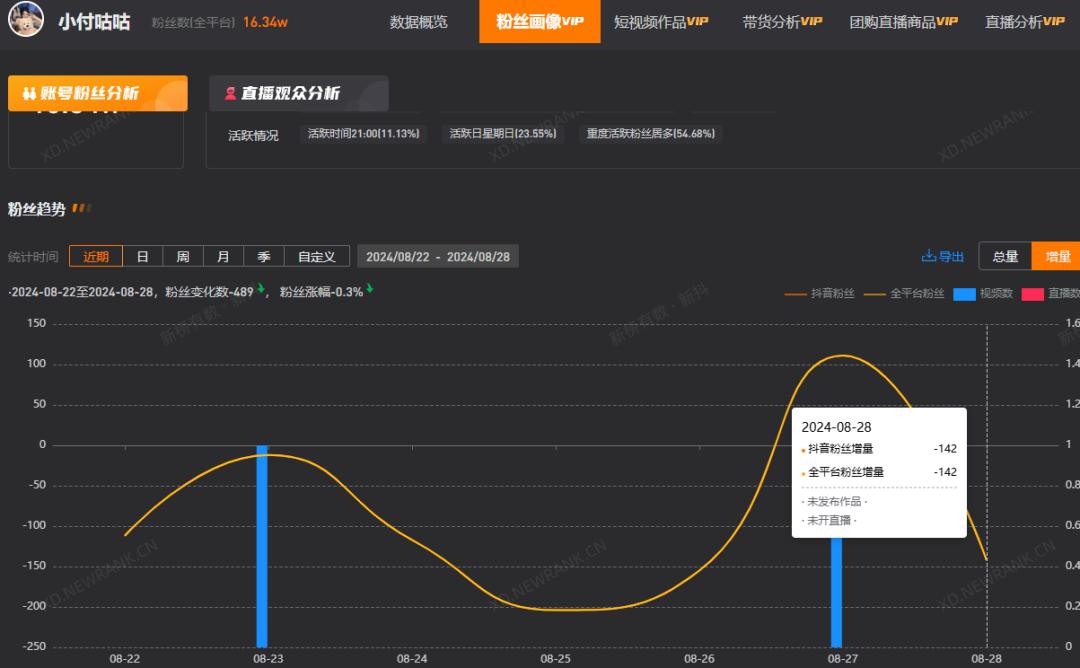Select the 近期 time range option
This screenshot has width=1080, height=668.
[x=96, y=257]
